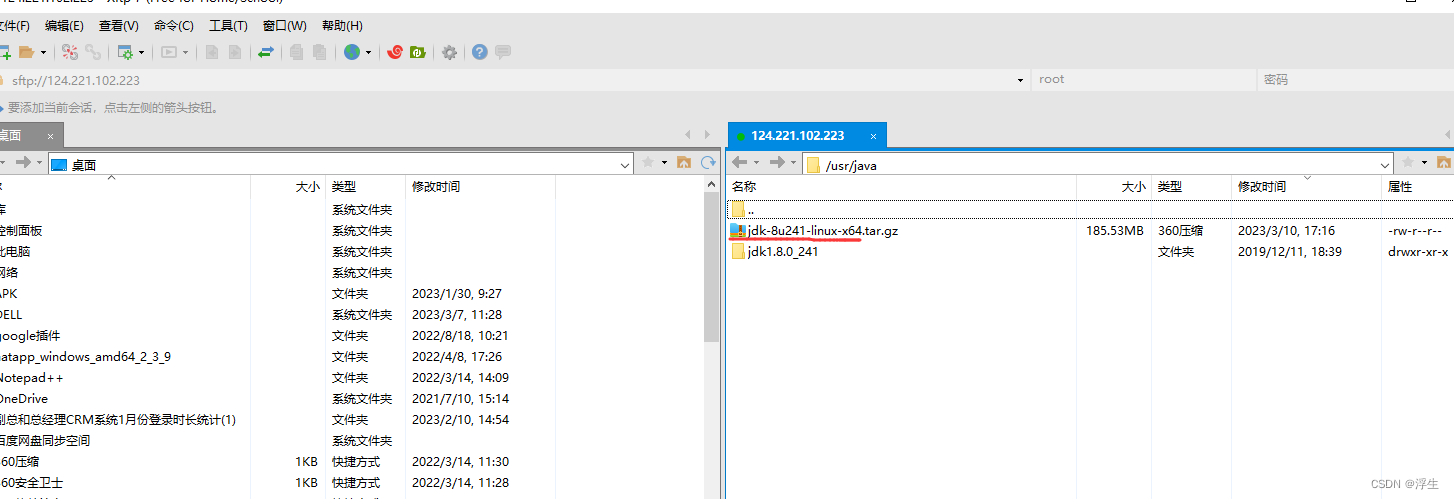Click local pane home folder icon
1454x499 pixels.
(x=684, y=162)
